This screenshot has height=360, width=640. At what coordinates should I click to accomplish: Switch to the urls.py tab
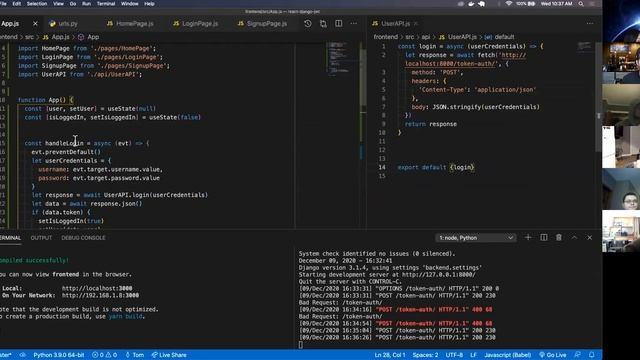pos(63,24)
